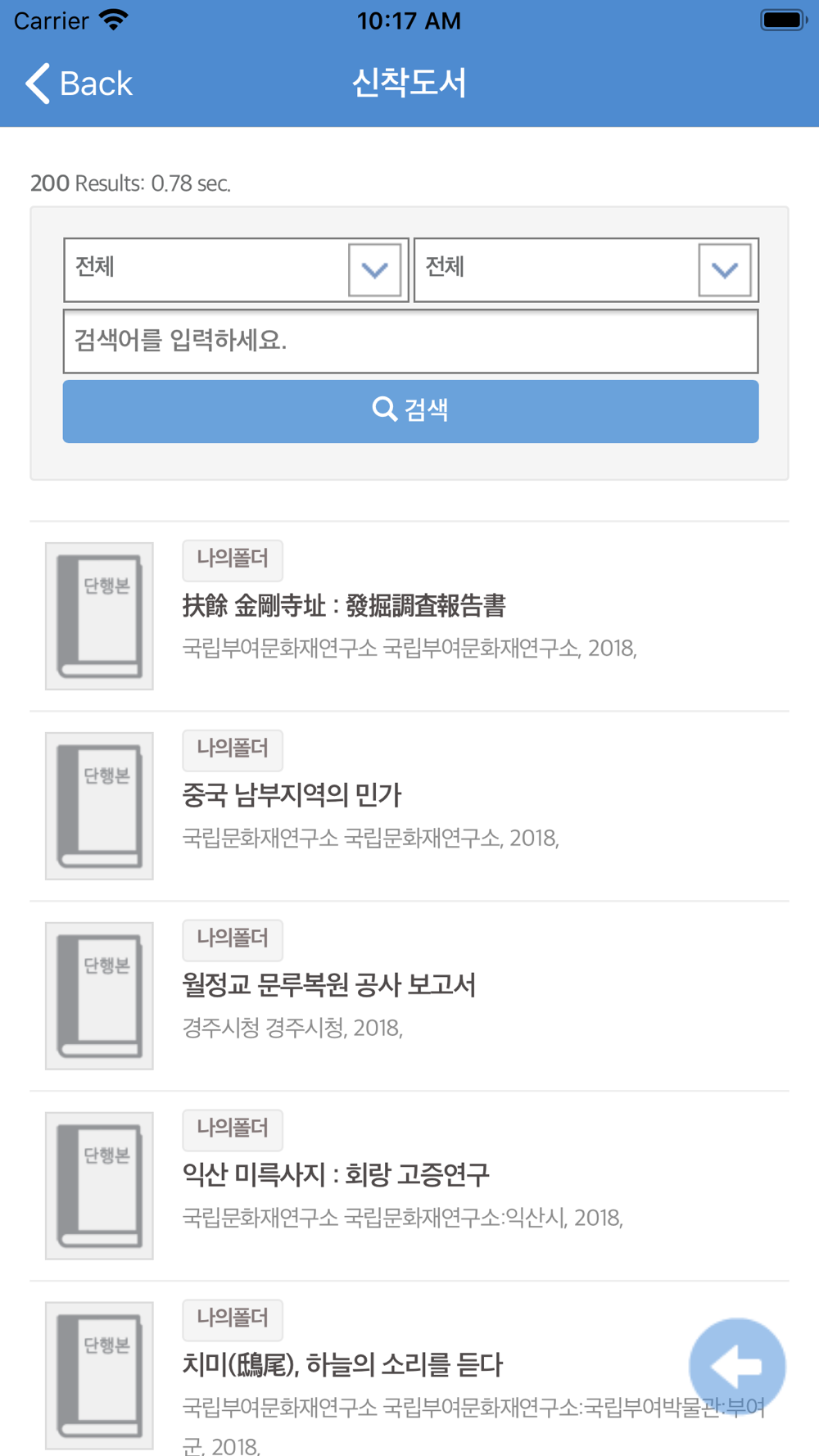Screen dimensions: 819x1456
Task: Tap book icon for 월정교 문루복원 공사 보고서
Action: (x=99, y=996)
